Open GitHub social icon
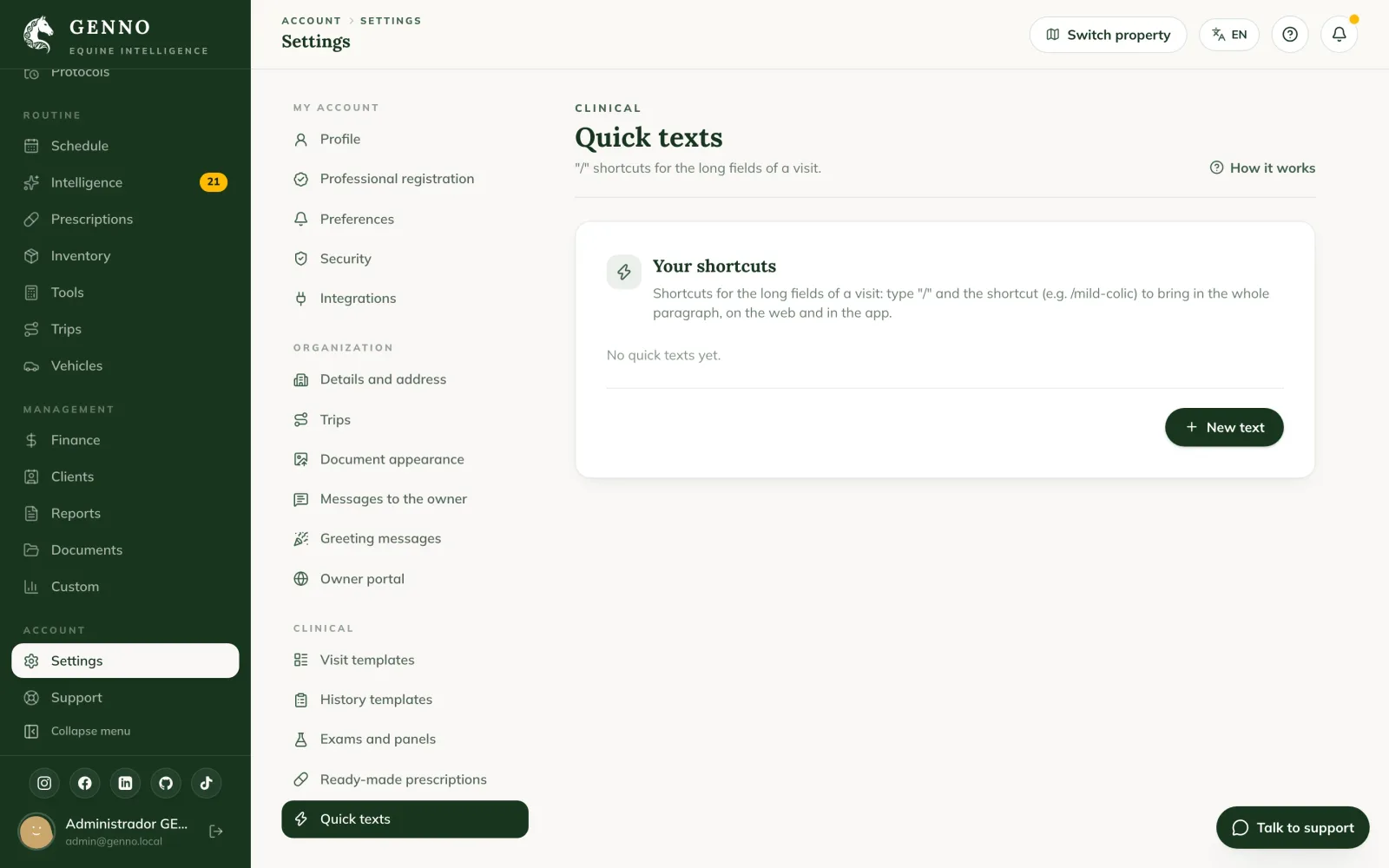Viewport: 1389px width, 868px height. [x=166, y=783]
